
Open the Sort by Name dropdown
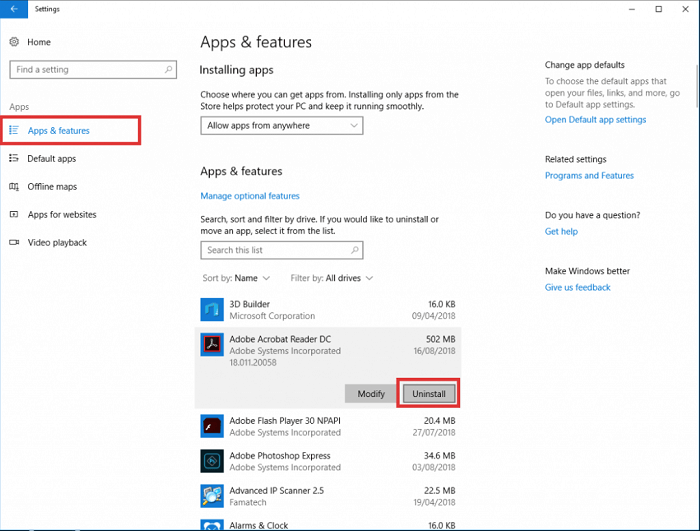point(236,278)
